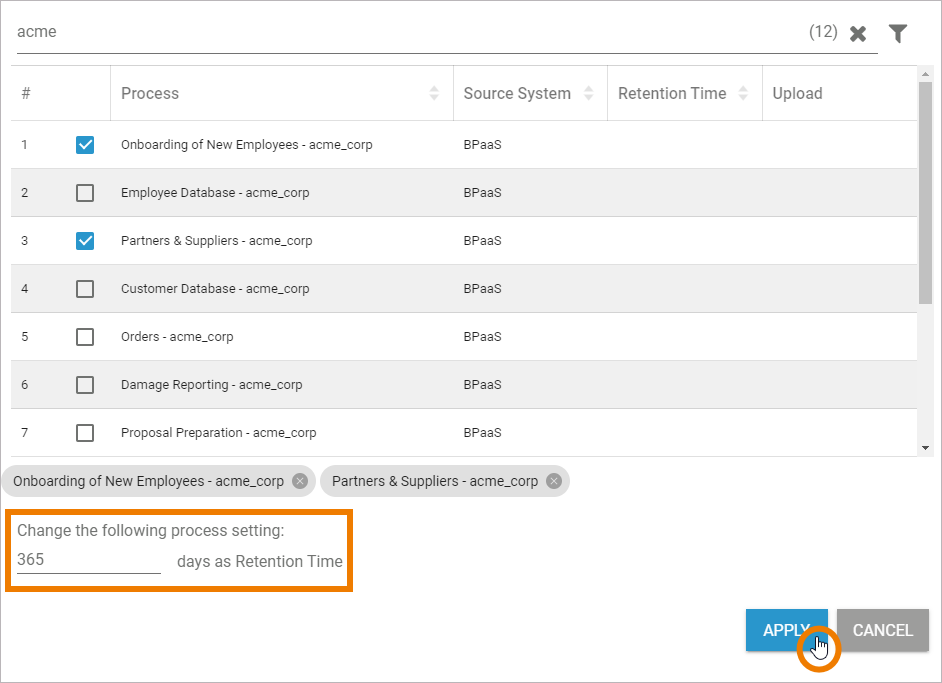Image resolution: width=942 pixels, height=683 pixels.
Task: Select Proposal Preparation checkbox
Action: pos(85,433)
